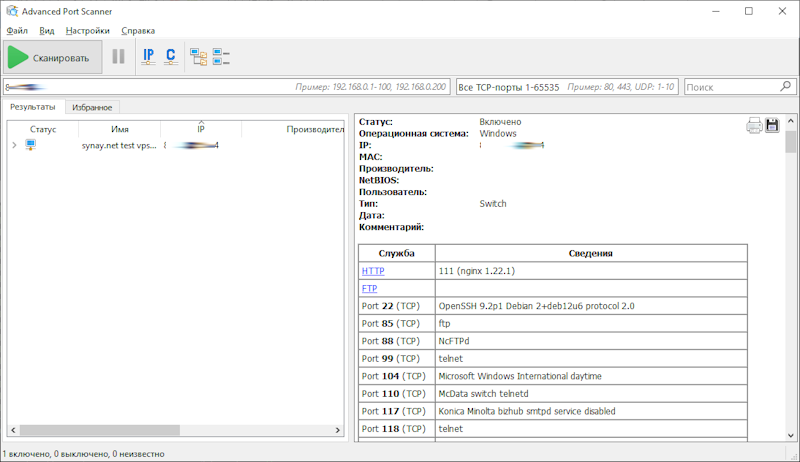The height and width of the screenshot is (462, 800).
Task: Start scan with Сканировать button
Action: pos(53,58)
